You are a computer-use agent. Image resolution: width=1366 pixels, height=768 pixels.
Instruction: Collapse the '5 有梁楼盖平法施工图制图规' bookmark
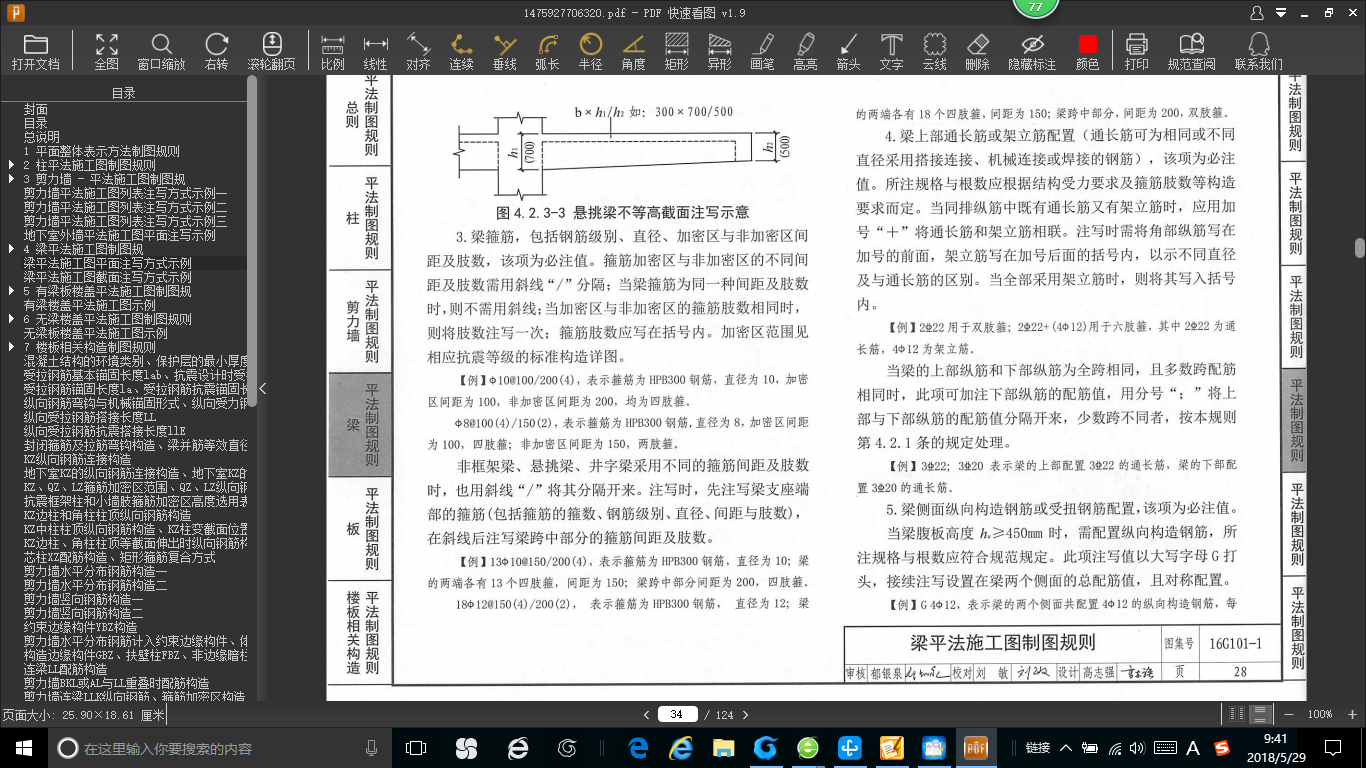tap(11, 291)
